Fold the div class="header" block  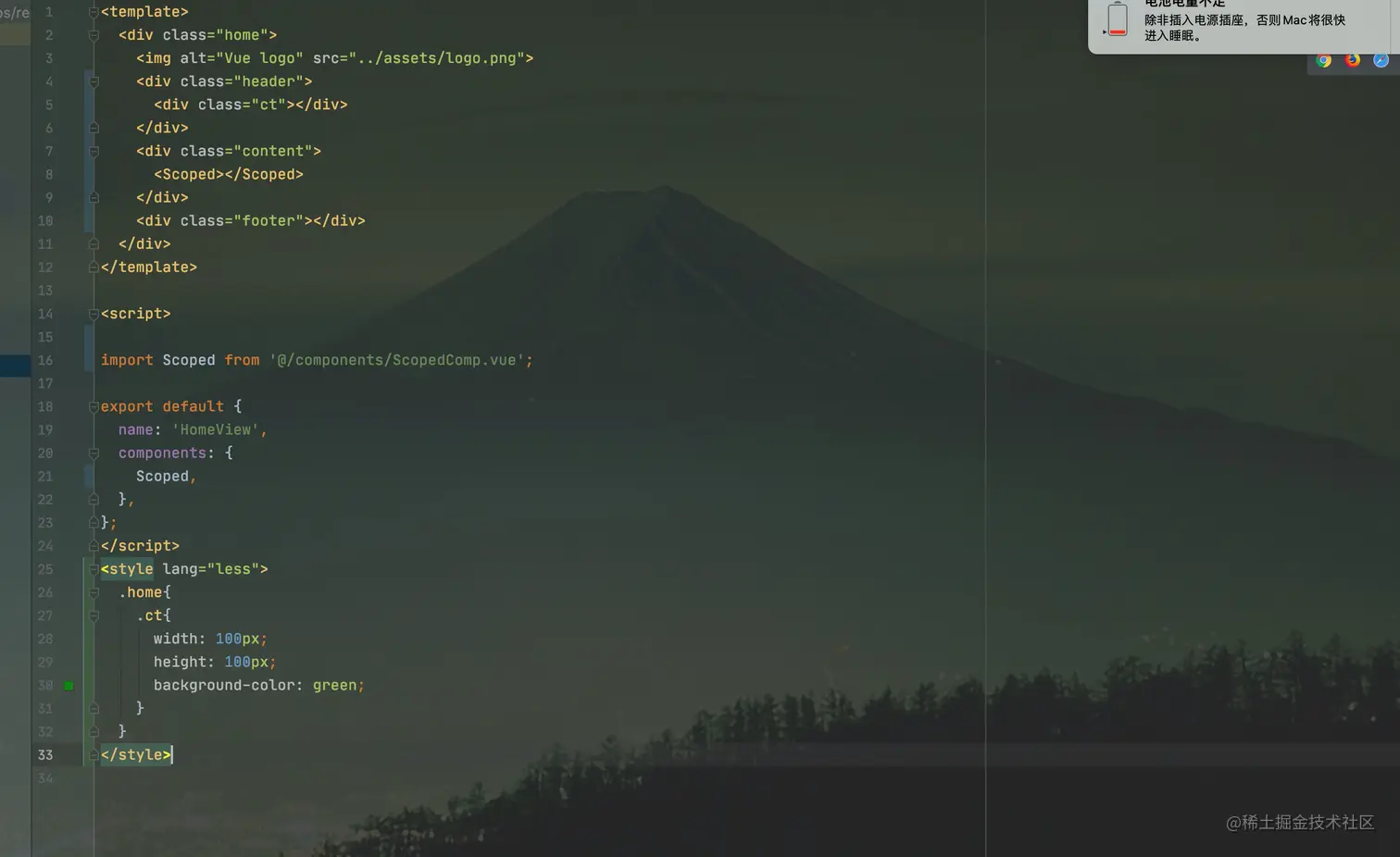coord(94,81)
